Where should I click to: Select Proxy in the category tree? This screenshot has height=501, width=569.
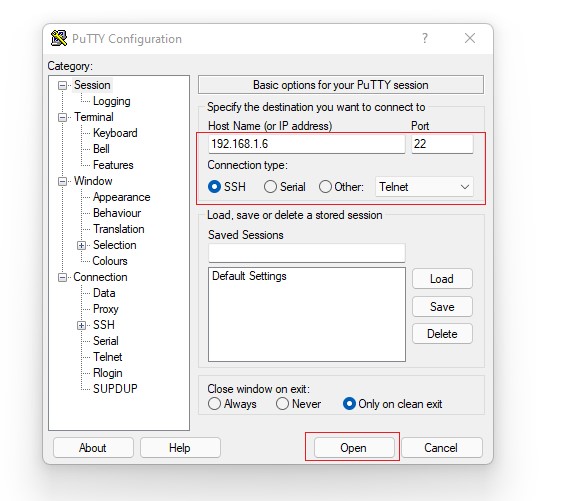[x=106, y=309]
